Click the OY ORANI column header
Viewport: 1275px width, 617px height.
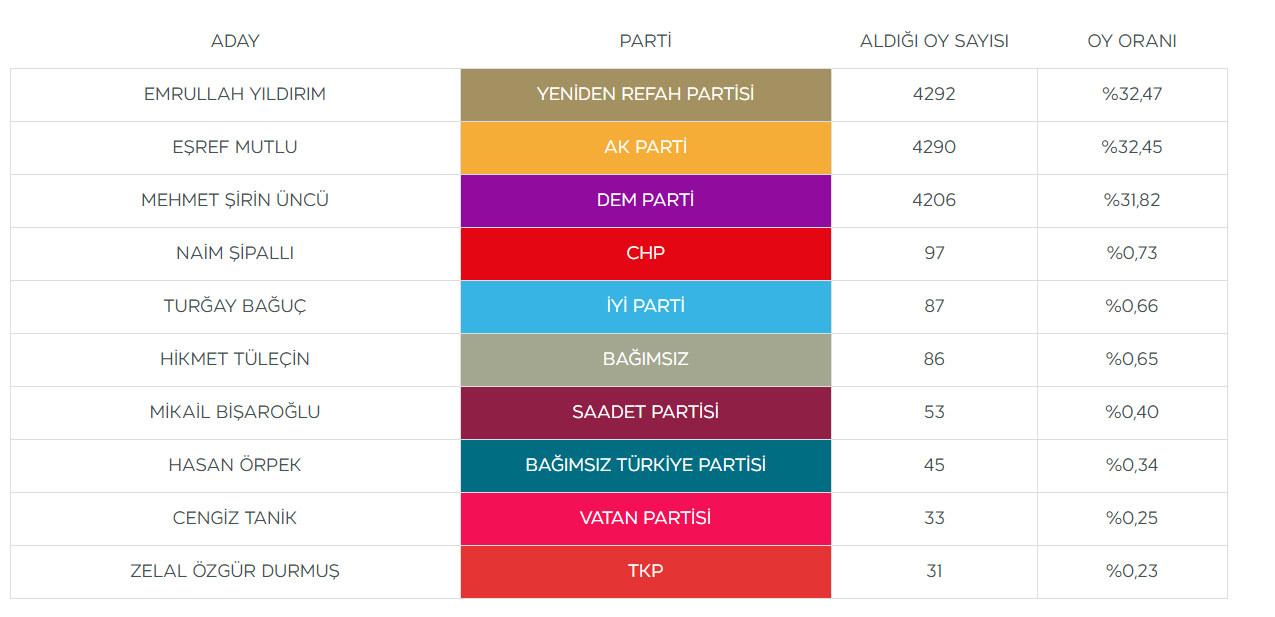click(x=1132, y=41)
